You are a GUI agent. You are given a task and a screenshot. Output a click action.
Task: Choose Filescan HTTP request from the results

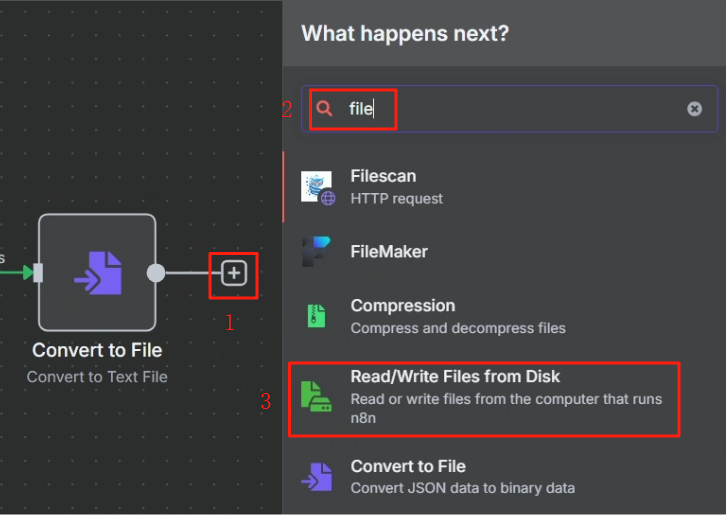click(x=504, y=187)
